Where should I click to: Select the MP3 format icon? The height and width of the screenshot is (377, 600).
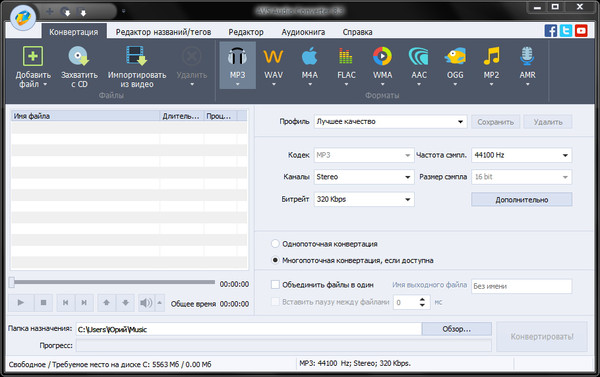(x=237, y=57)
